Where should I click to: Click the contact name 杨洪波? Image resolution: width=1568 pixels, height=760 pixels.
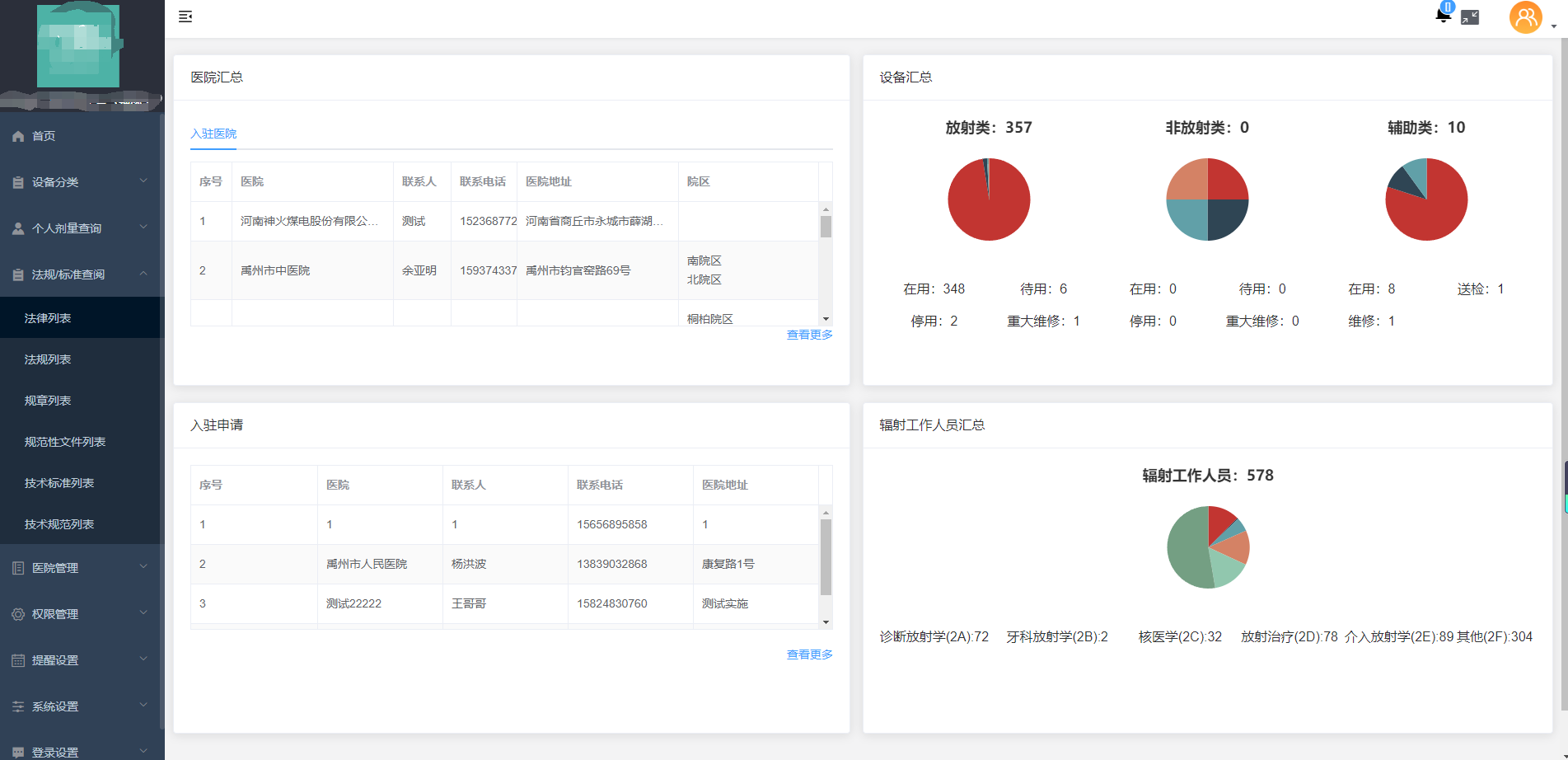(469, 564)
